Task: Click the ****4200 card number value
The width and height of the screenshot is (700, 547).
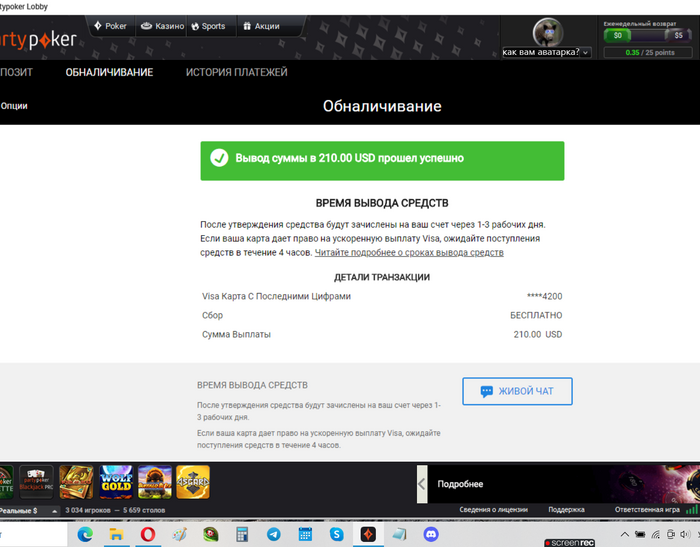Action: pyautogui.click(x=544, y=296)
